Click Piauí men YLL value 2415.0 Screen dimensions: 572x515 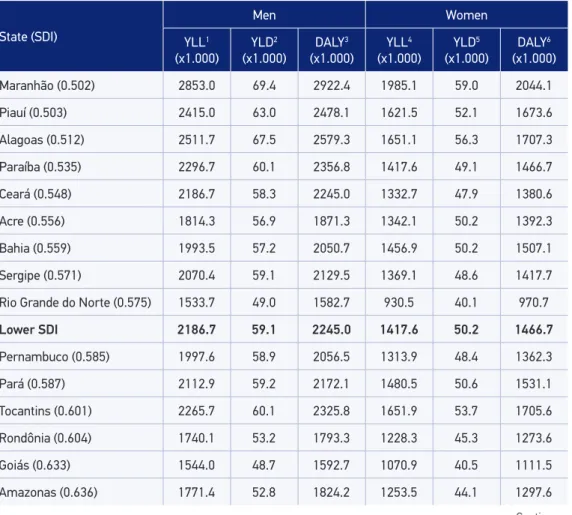[197, 113]
